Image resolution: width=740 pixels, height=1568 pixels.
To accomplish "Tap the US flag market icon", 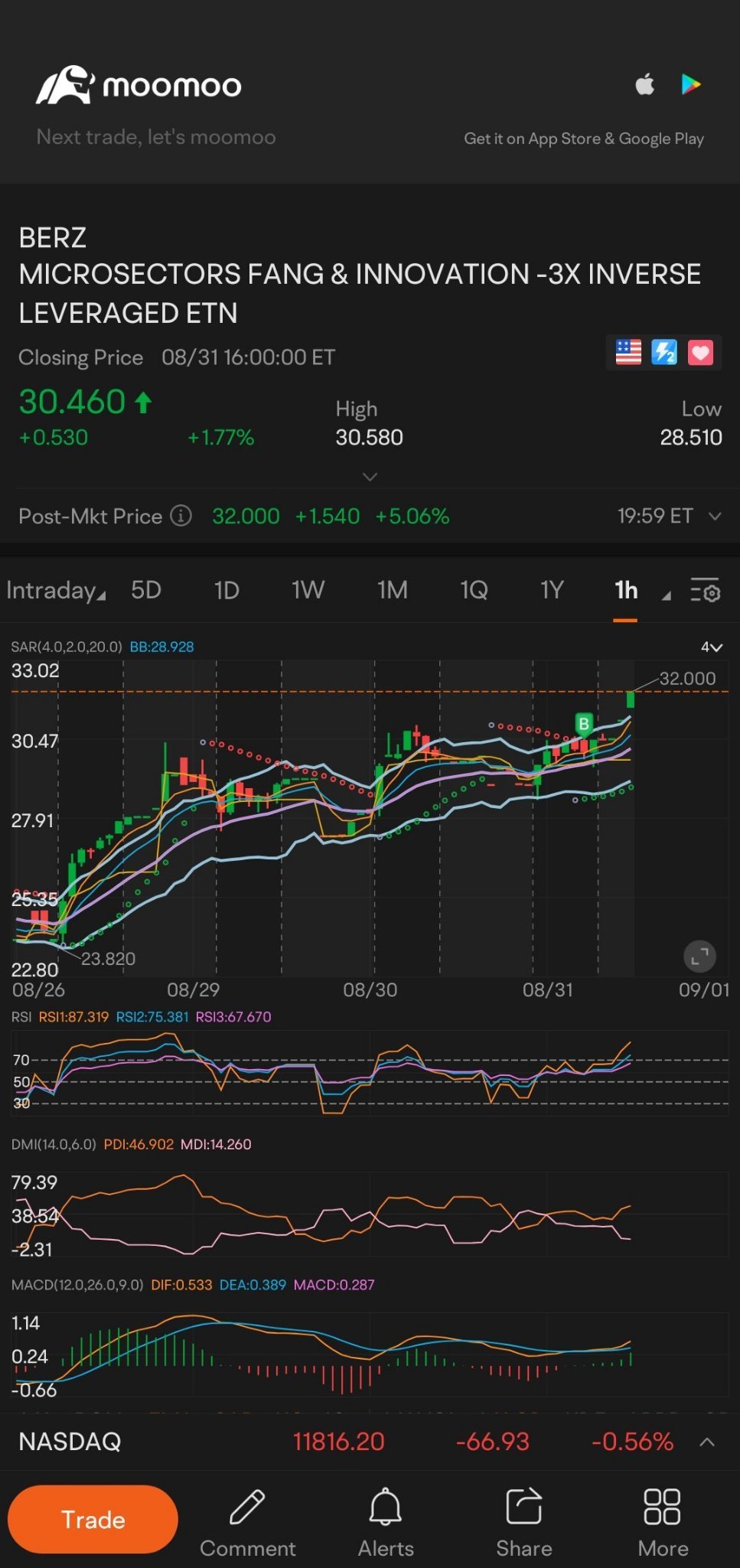I will point(628,352).
